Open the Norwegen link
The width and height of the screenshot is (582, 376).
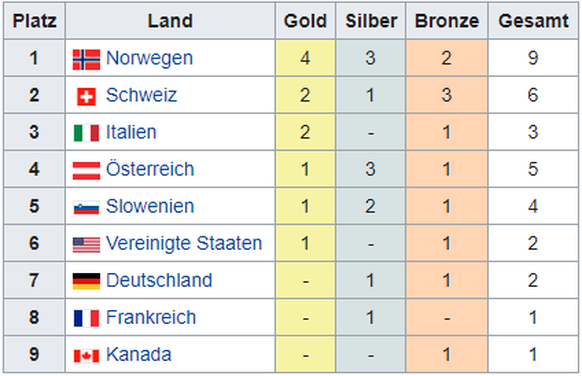point(149,58)
